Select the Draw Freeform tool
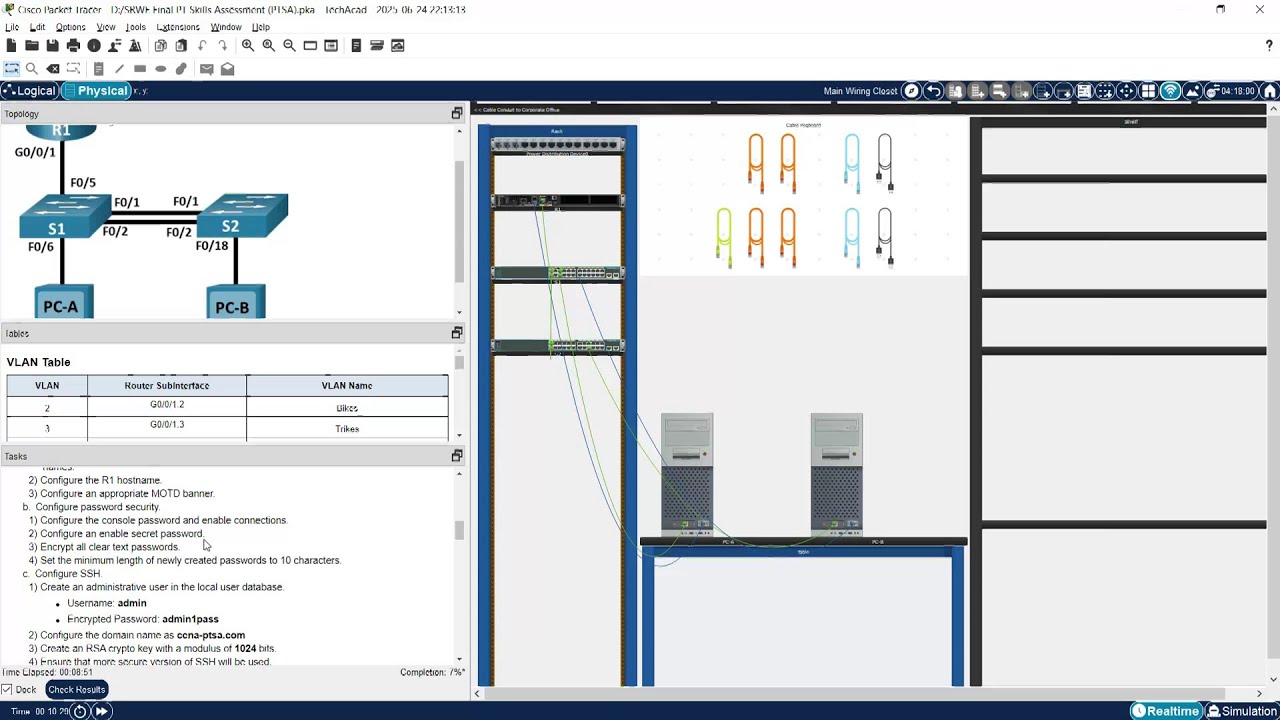Screen dimensions: 1280x720 [181, 69]
